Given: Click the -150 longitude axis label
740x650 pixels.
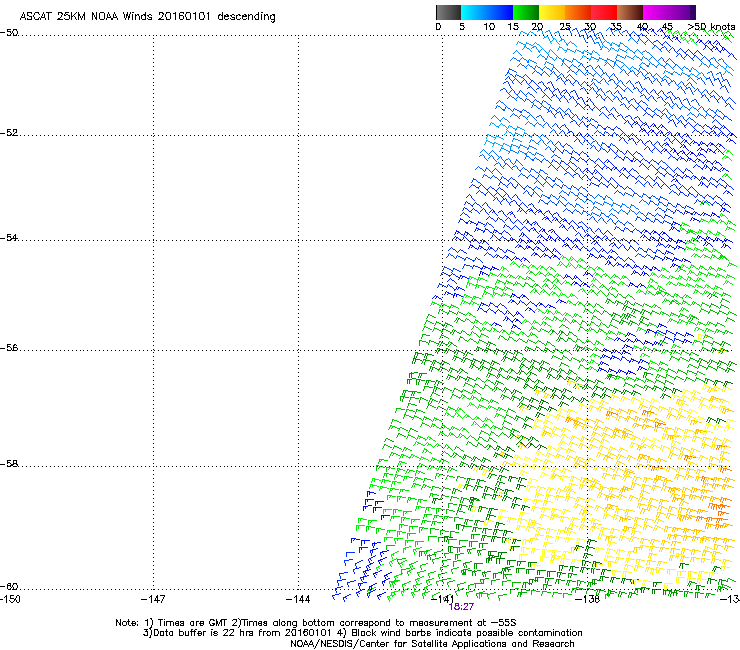Looking at the screenshot, I should (x=11, y=599).
